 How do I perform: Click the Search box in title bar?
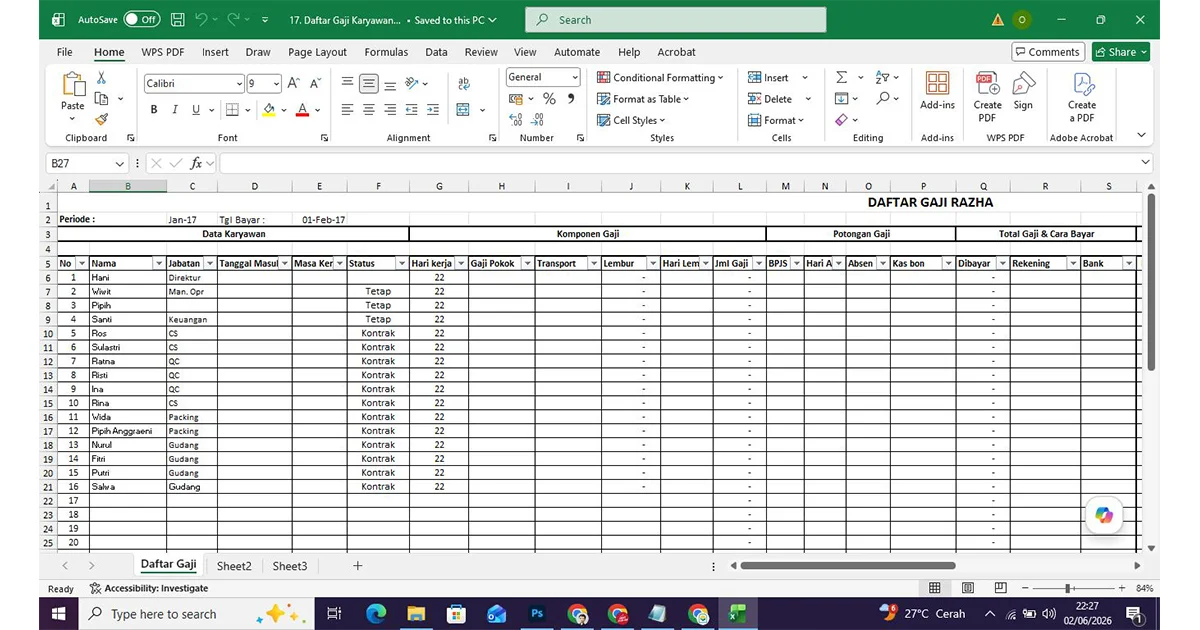click(x=676, y=20)
